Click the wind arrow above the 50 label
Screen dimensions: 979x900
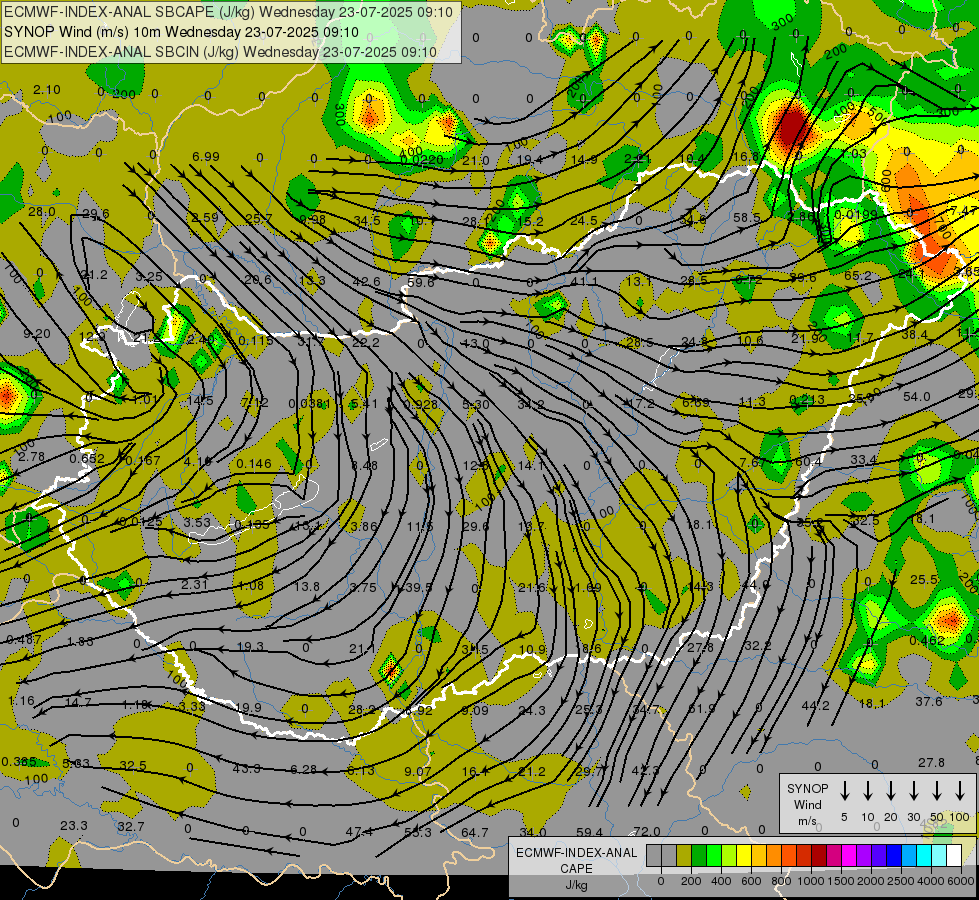tap(937, 791)
